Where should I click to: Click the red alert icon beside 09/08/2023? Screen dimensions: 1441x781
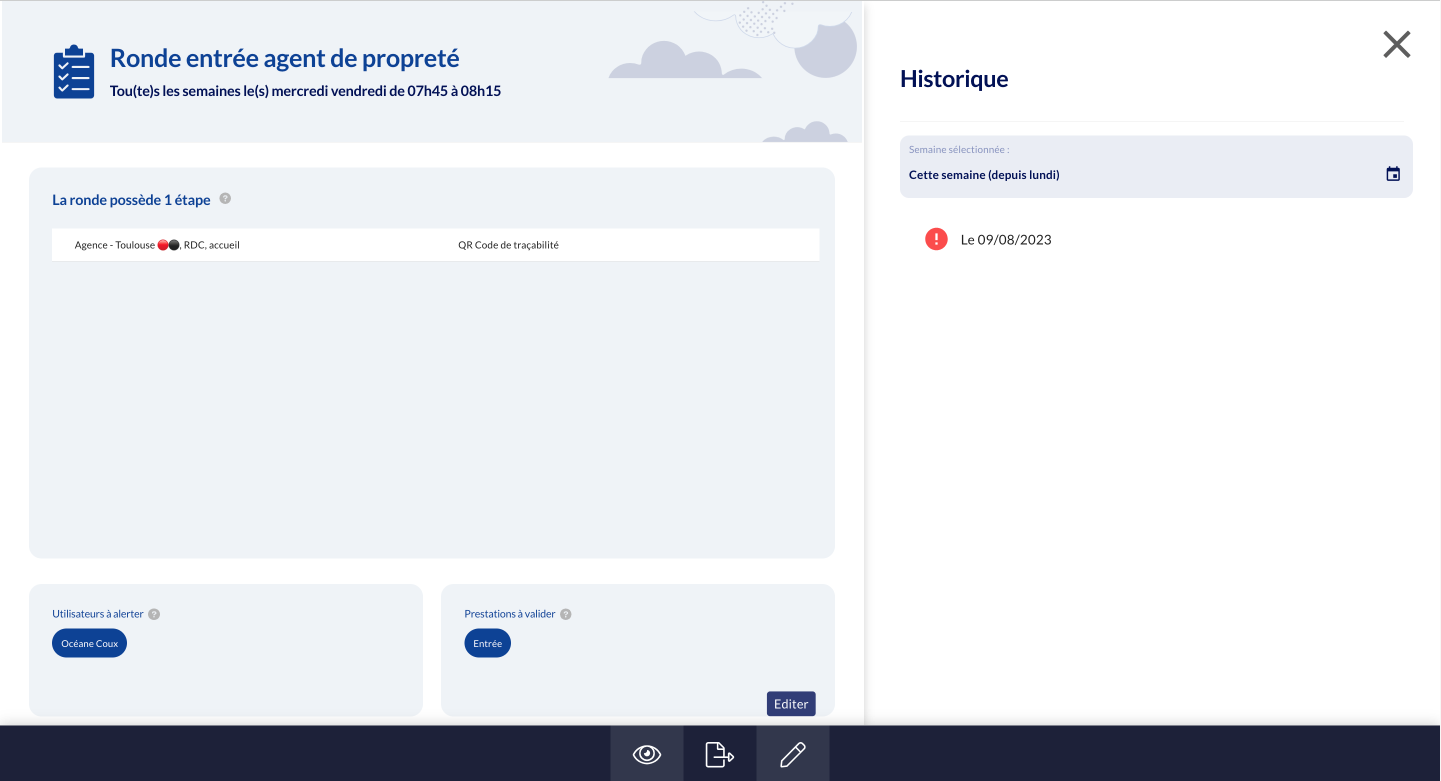tap(936, 239)
